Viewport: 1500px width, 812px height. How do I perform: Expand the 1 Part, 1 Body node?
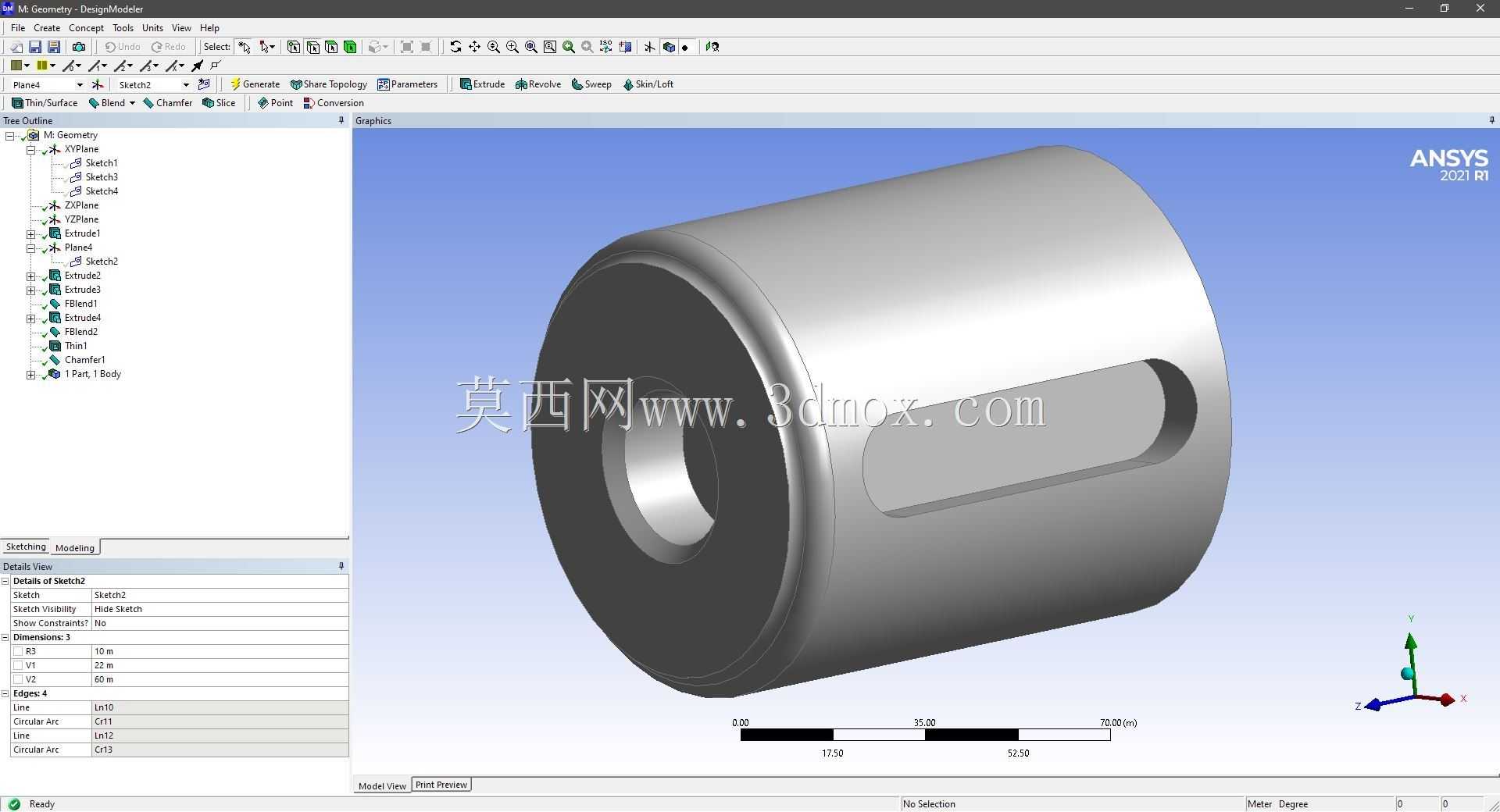(31, 374)
